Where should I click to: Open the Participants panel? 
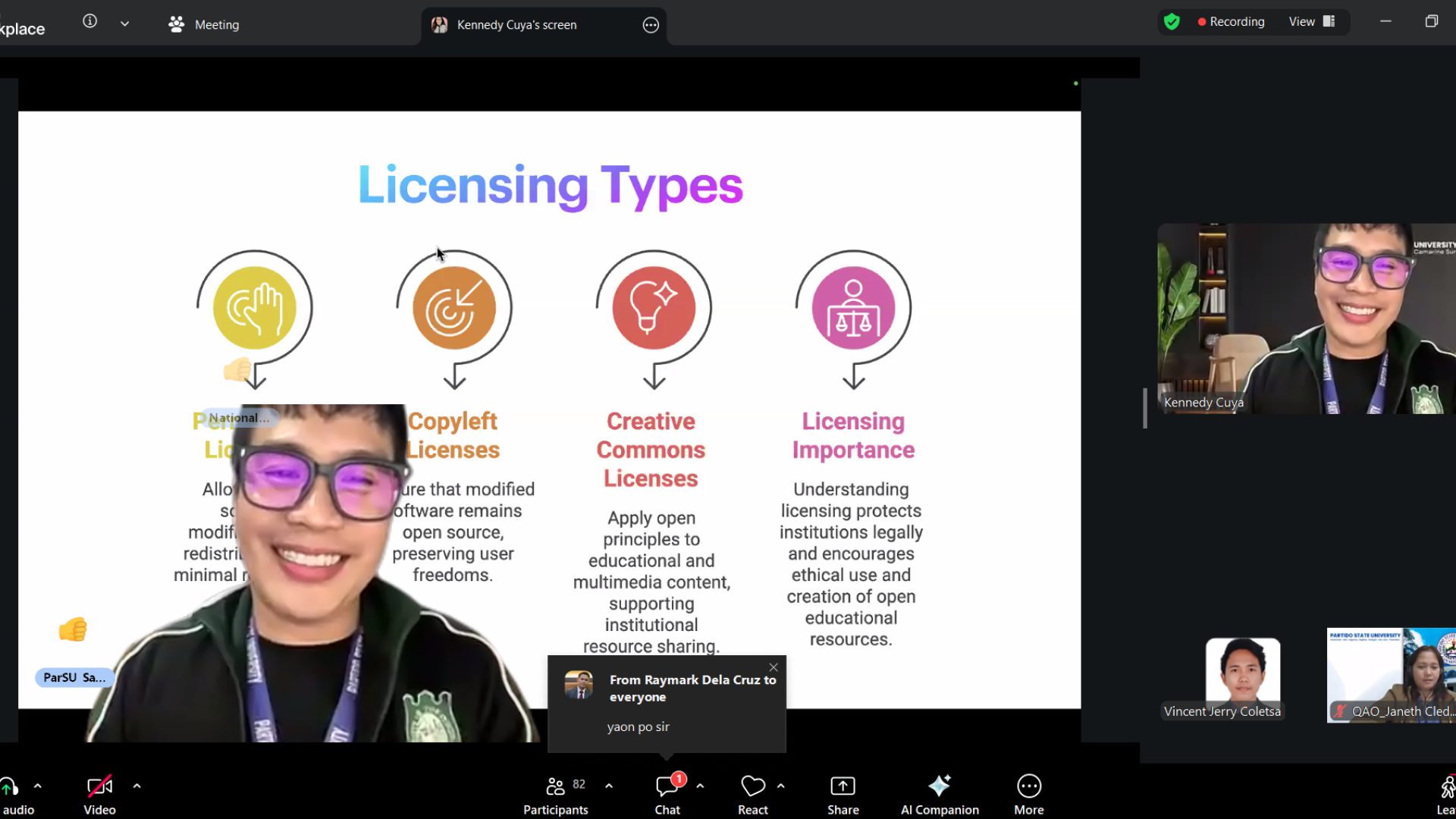(556, 794)
